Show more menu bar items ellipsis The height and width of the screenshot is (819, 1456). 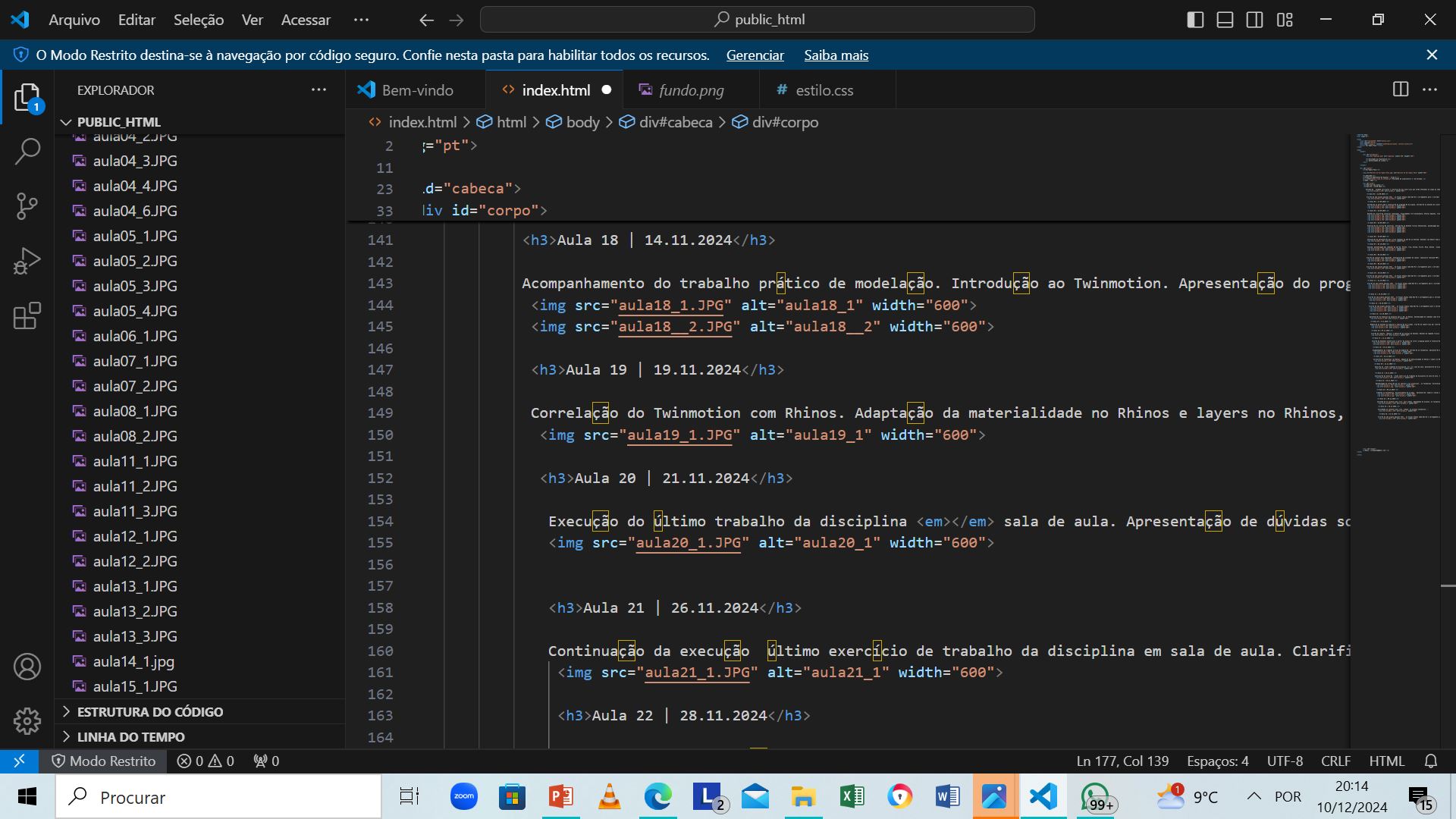tap(361, 20)
